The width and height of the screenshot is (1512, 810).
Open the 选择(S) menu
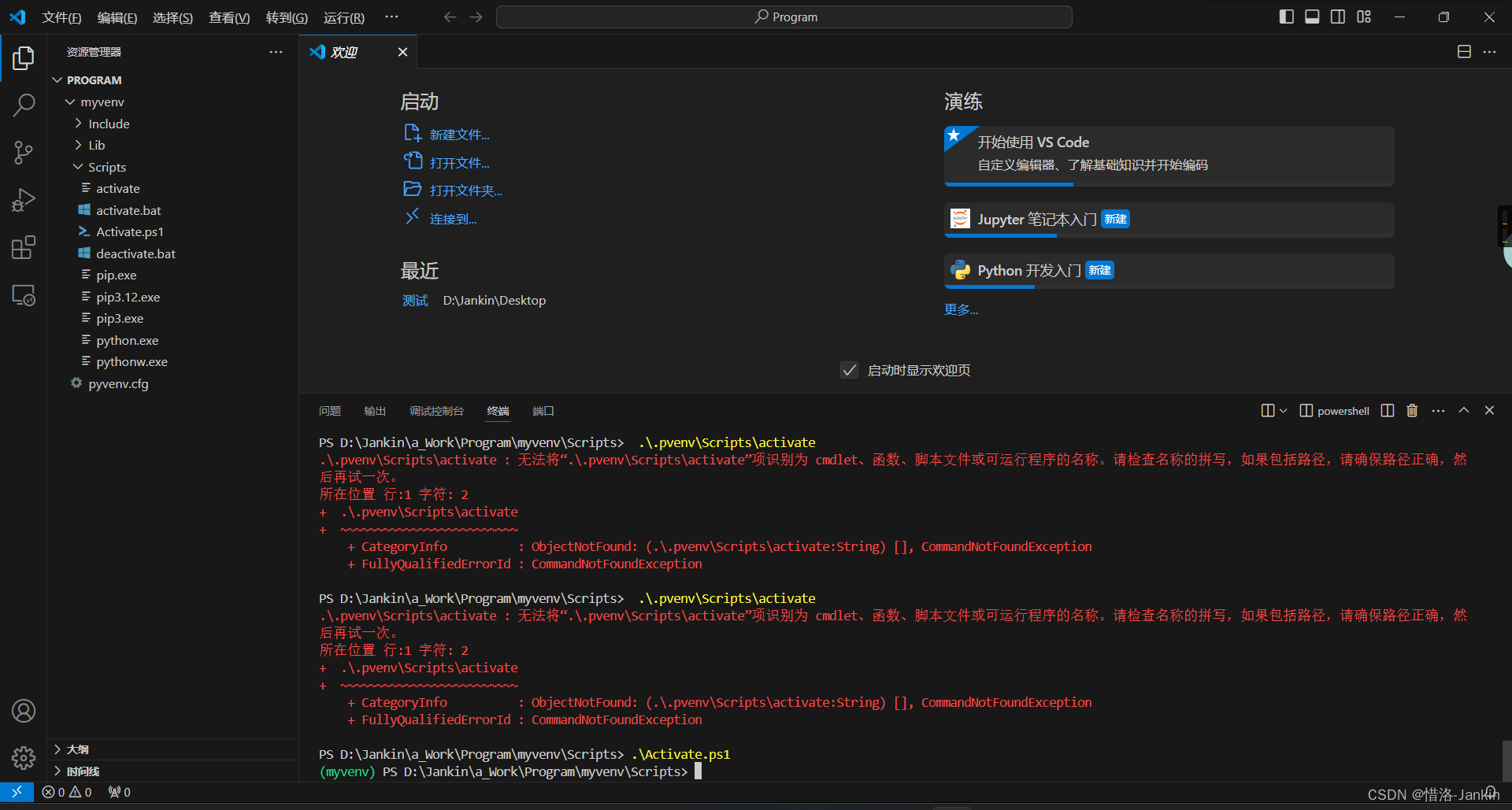pyautogui.click(x=172, y=17)
